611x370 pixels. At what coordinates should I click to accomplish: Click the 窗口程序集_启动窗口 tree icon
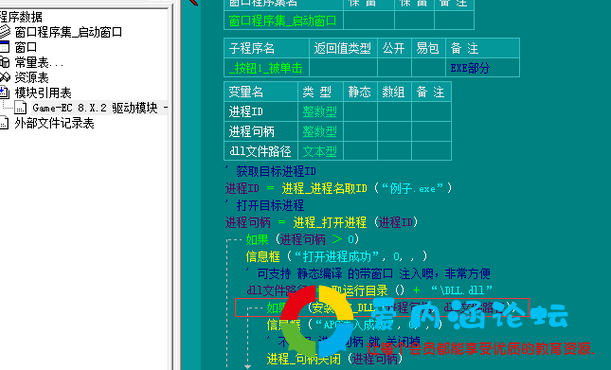[x=5, y=32]
